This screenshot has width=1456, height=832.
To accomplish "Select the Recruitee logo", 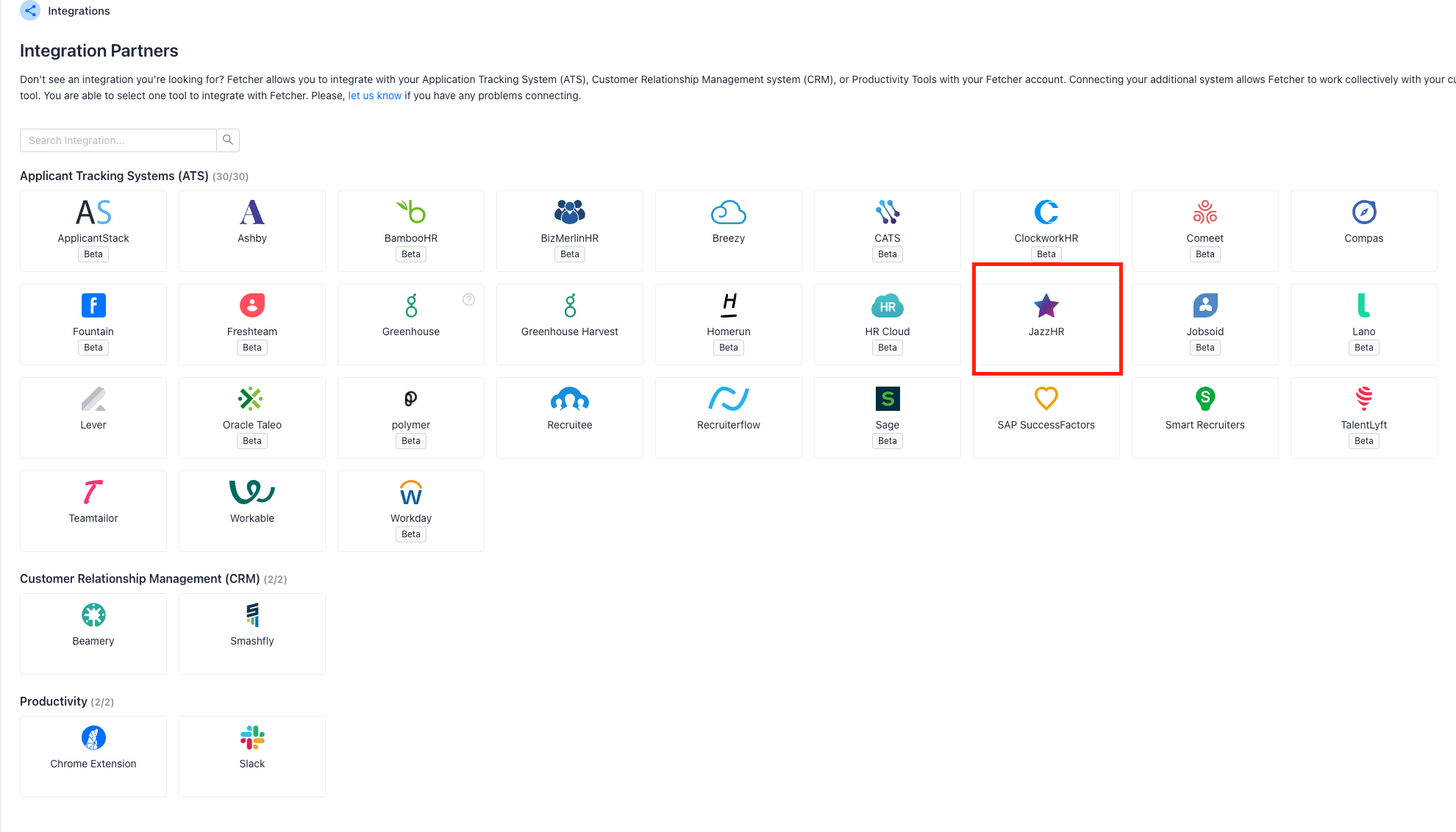I will (x=570, y=398).
